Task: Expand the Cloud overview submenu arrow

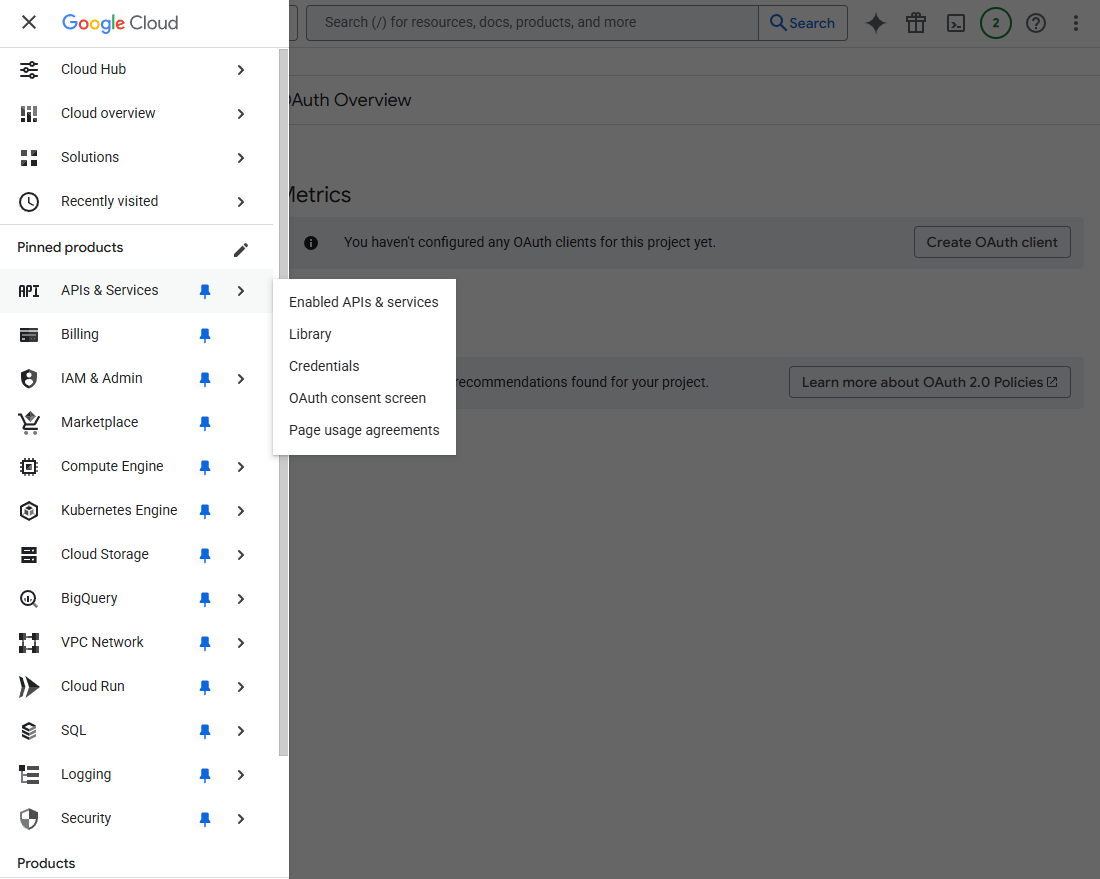Action: pos(241,114)
